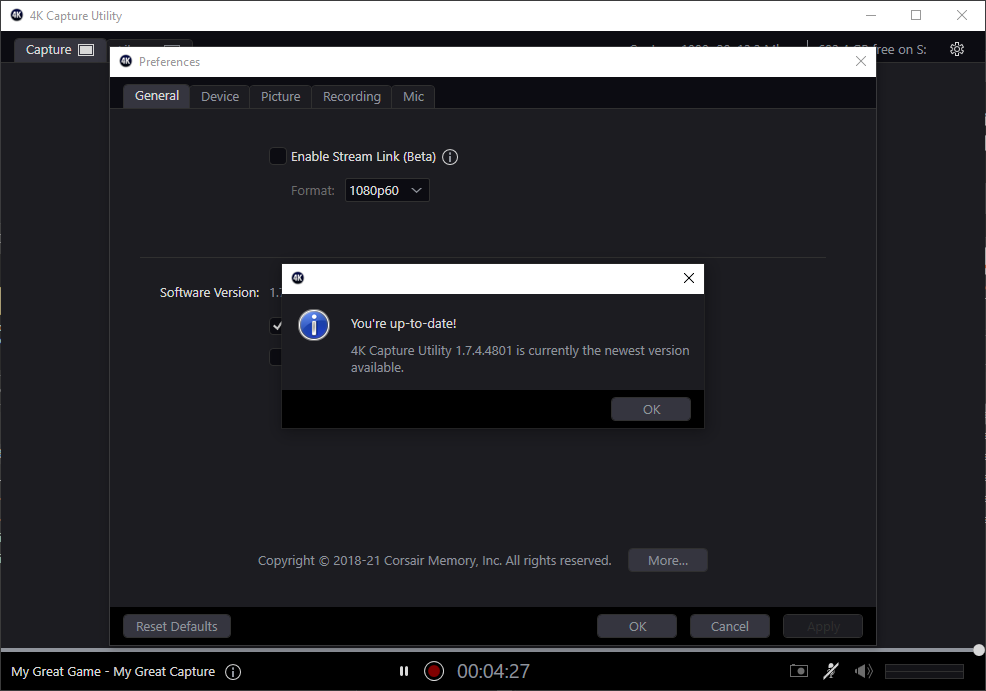Click the Apply button in Preferences
Image resolution: width=986 pixels, height=691 pixels.
tap(823, 626)
